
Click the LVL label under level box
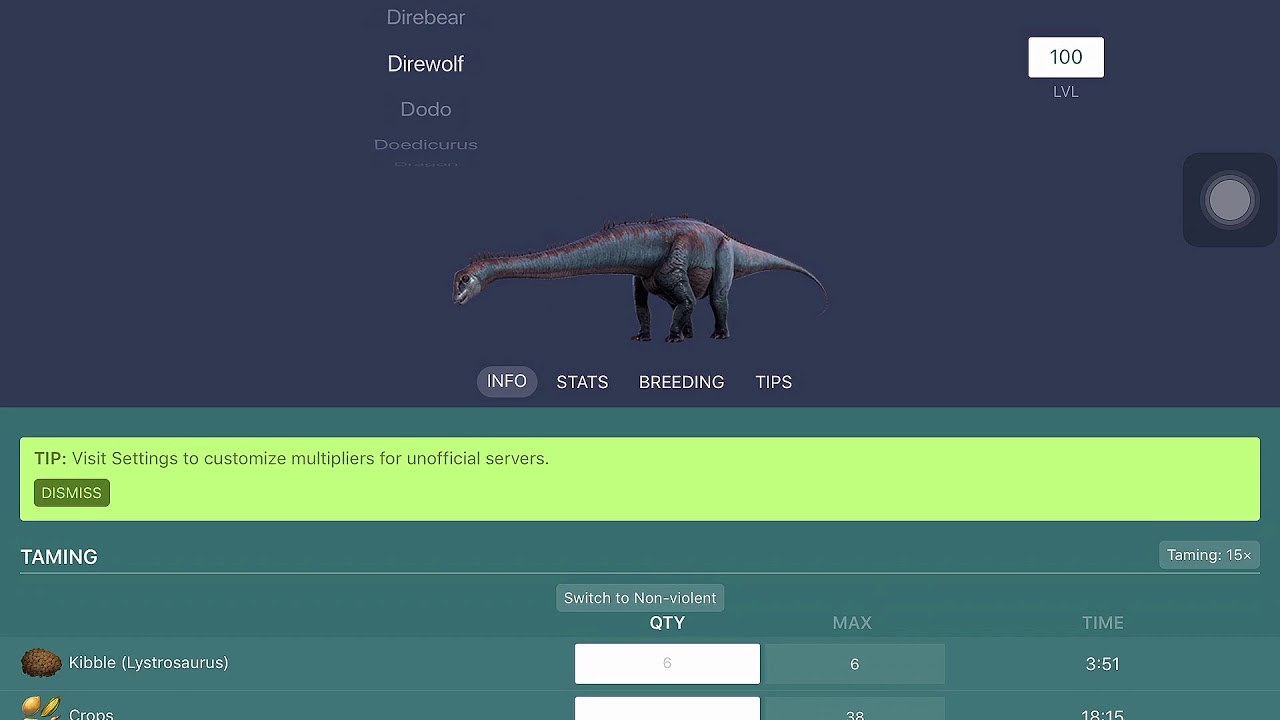click(x=1066, y=92)
